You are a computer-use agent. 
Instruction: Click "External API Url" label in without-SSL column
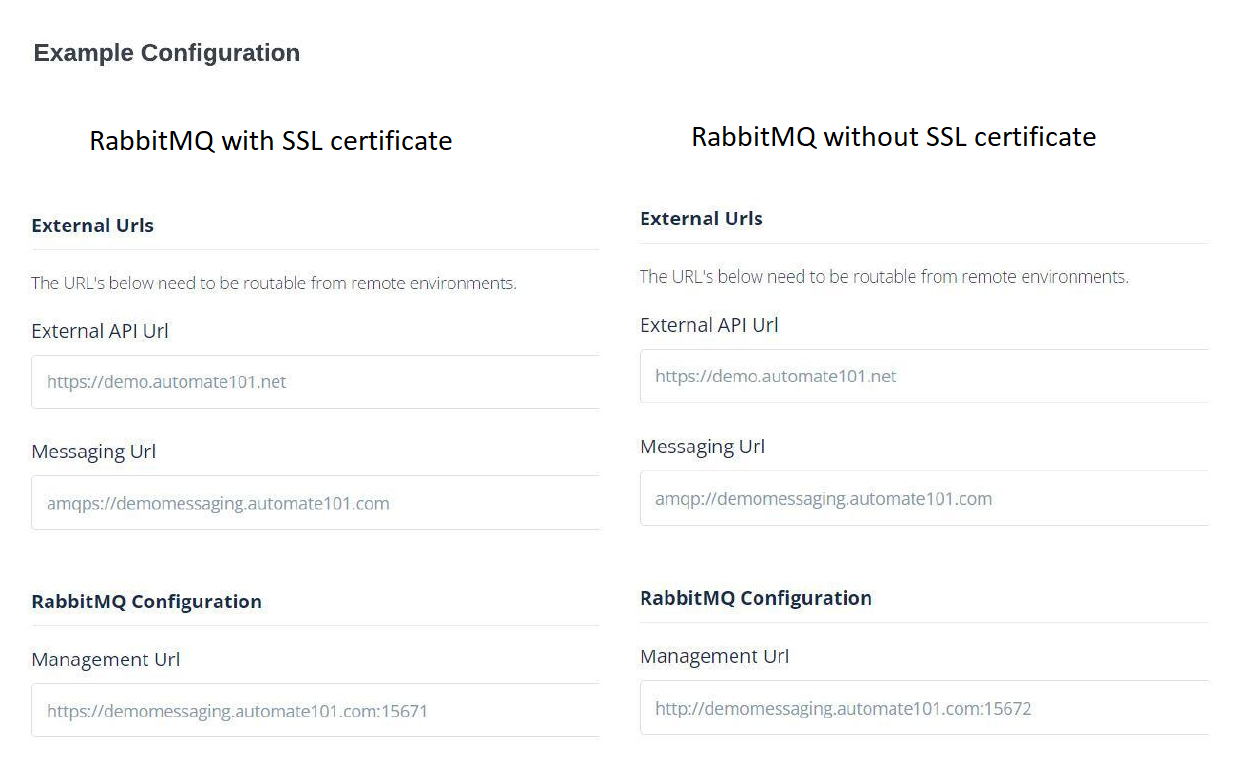[x=709, y=325]
